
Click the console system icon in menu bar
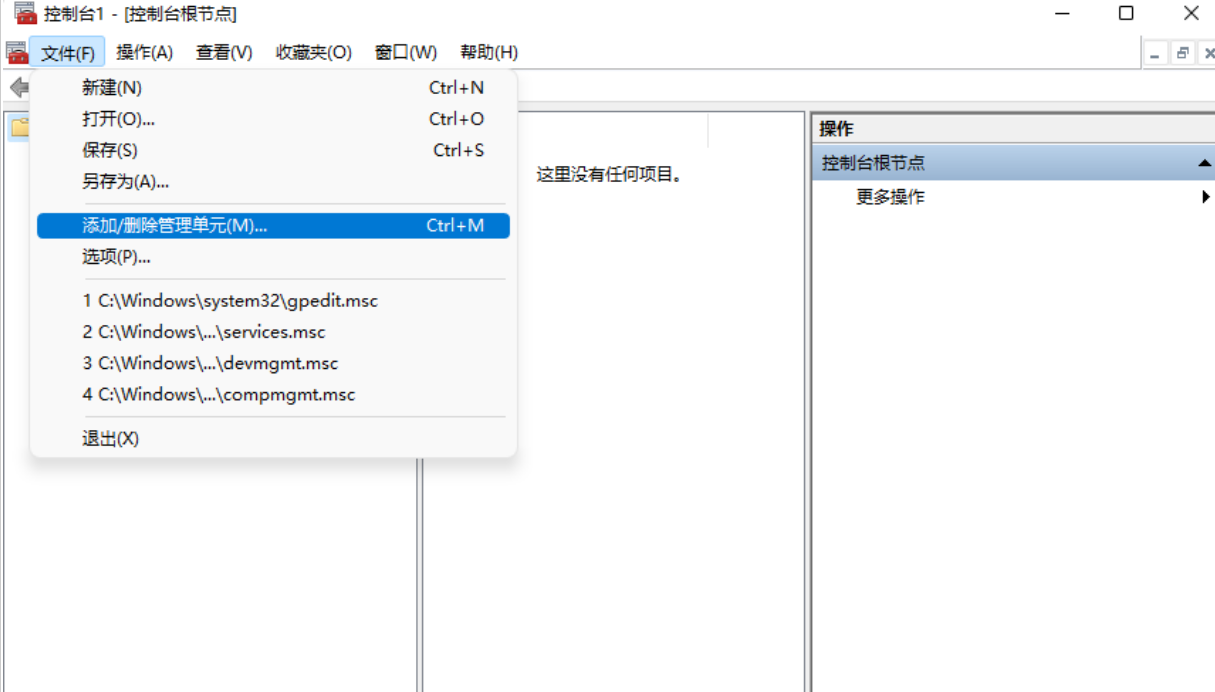point(16,52)
